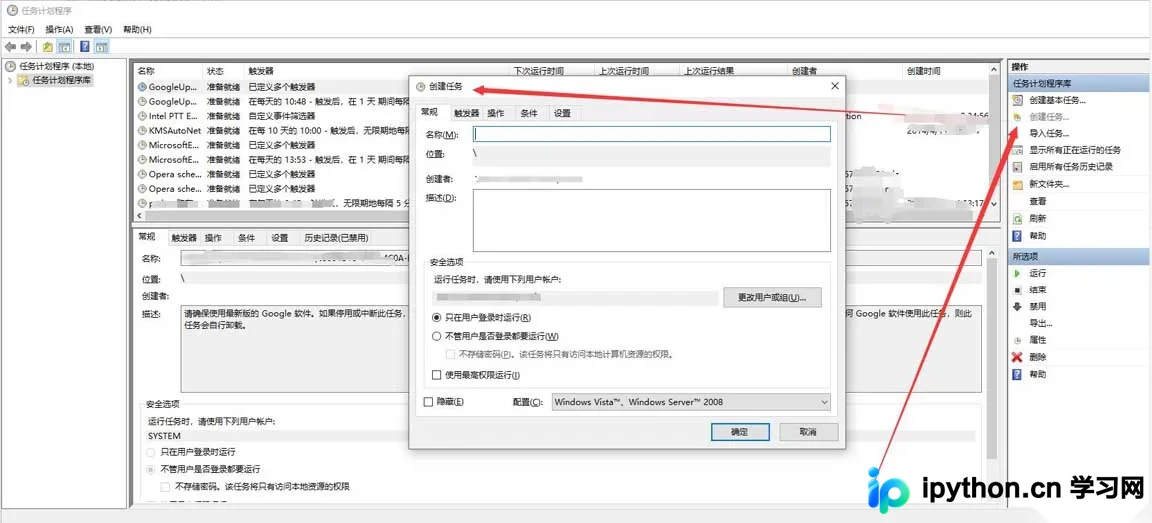
Task: Click the 确定 button
Action: coord(740,431)
